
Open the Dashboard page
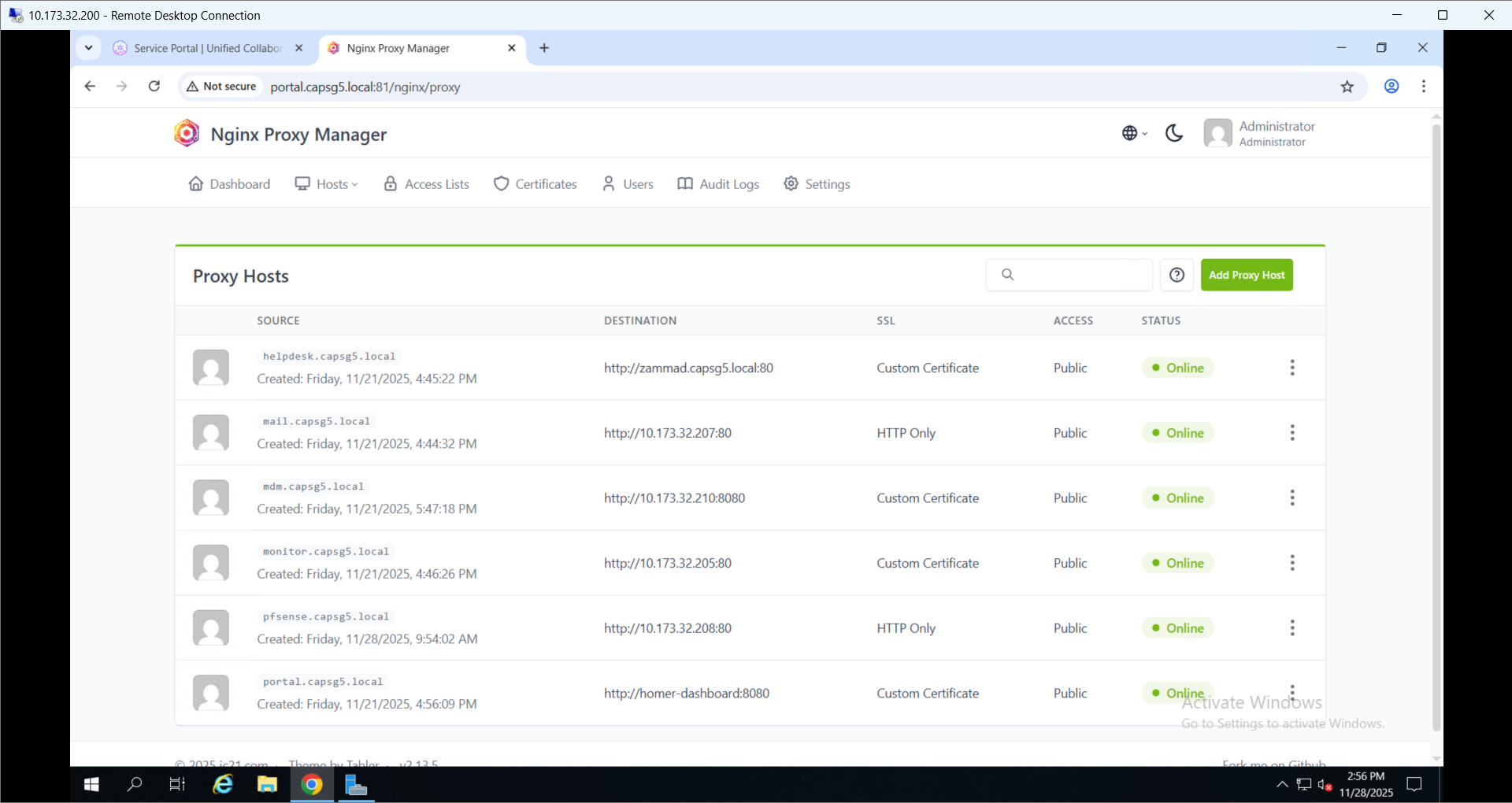tap(229, 184)
